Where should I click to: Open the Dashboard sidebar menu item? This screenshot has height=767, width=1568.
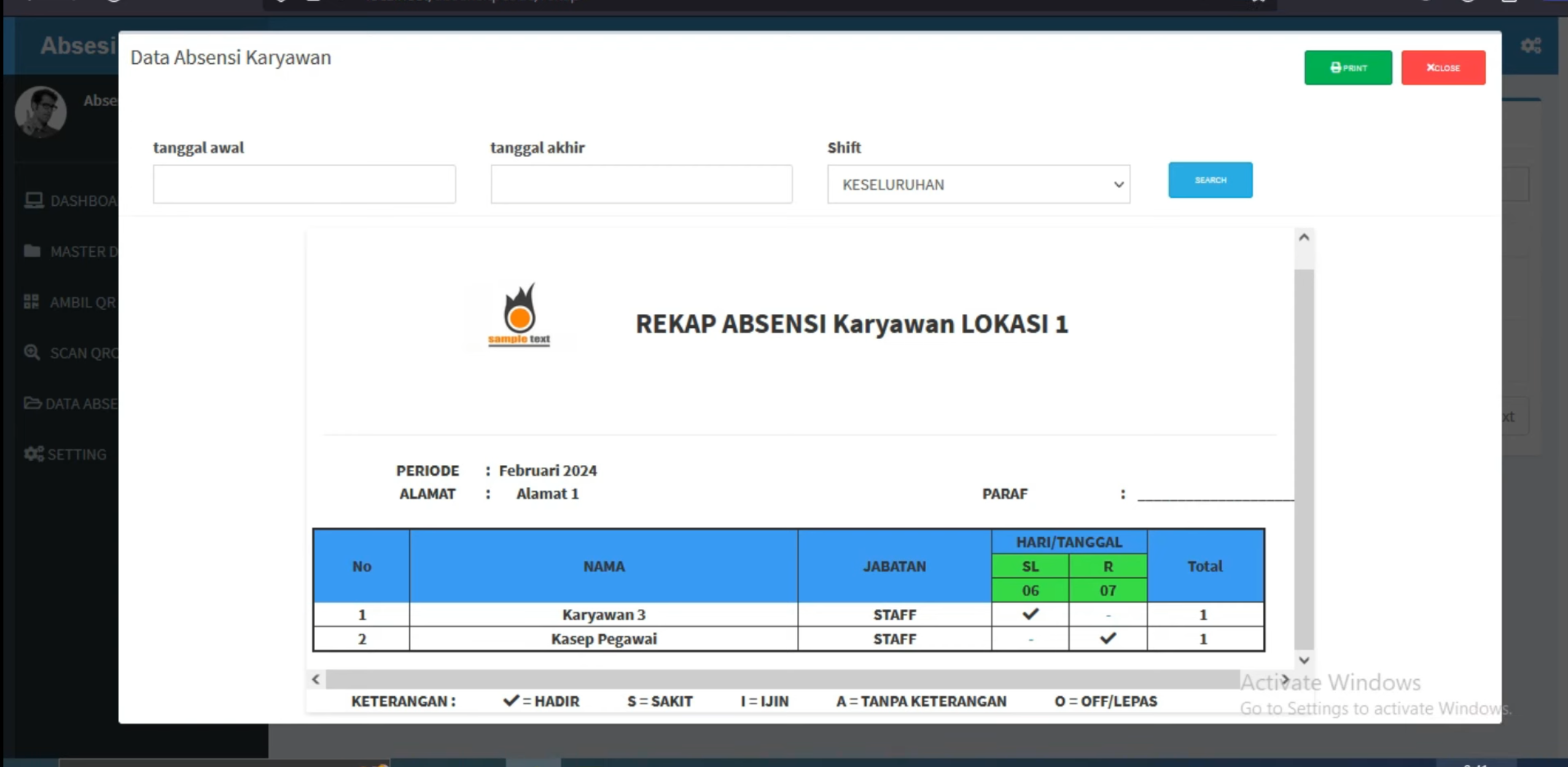click(x=71, y=201)
